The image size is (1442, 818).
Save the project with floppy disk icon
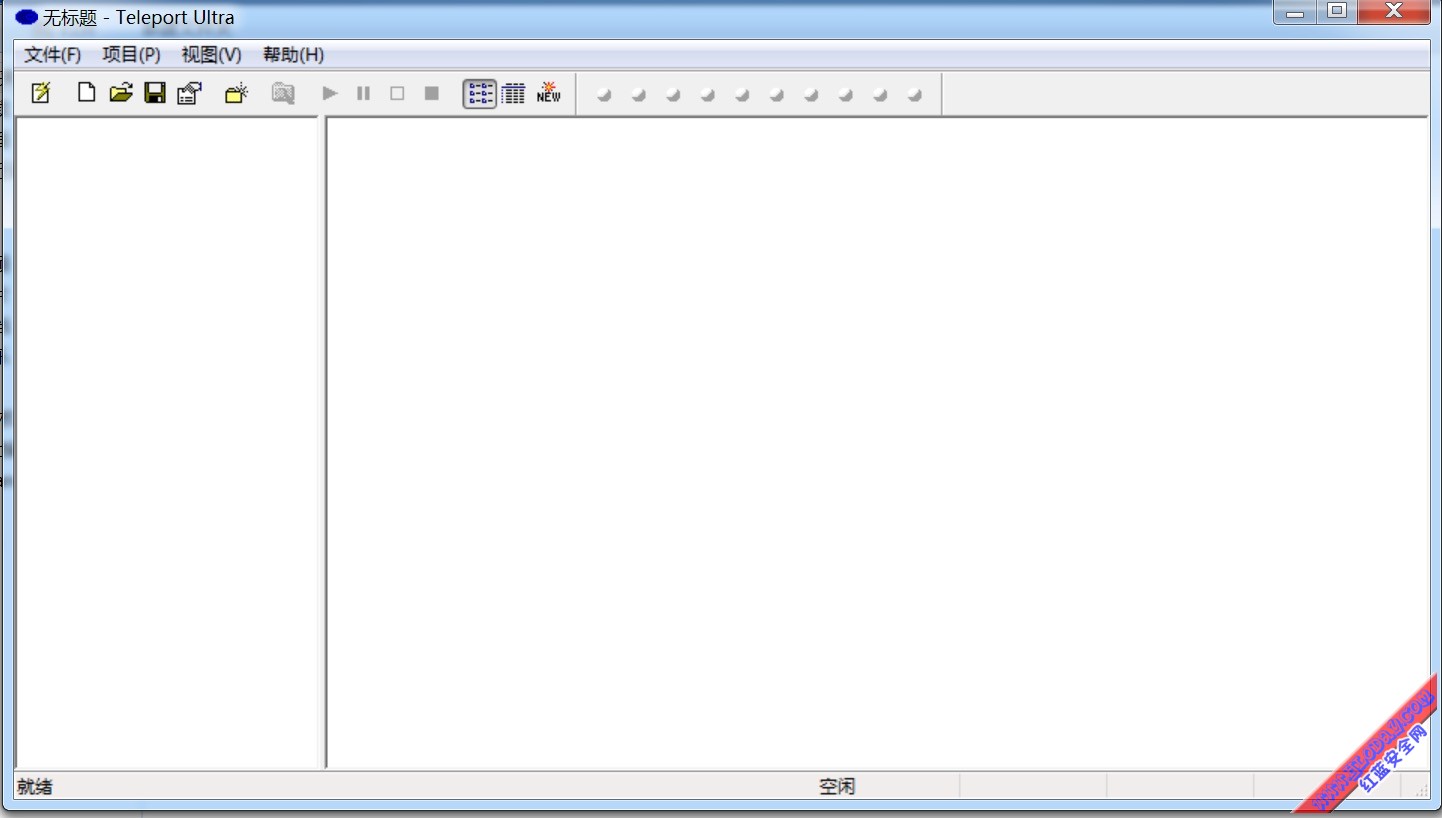[155, 93]
